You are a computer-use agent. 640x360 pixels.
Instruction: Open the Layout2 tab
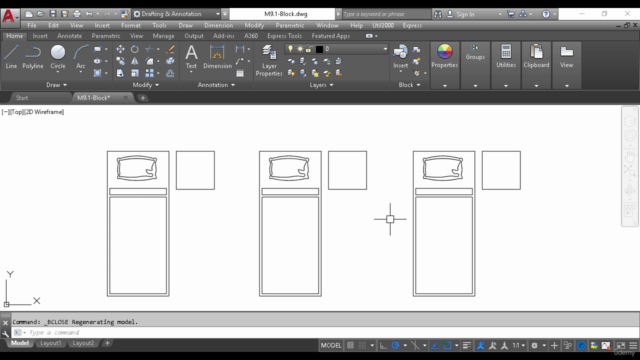[x=83, y=343]
